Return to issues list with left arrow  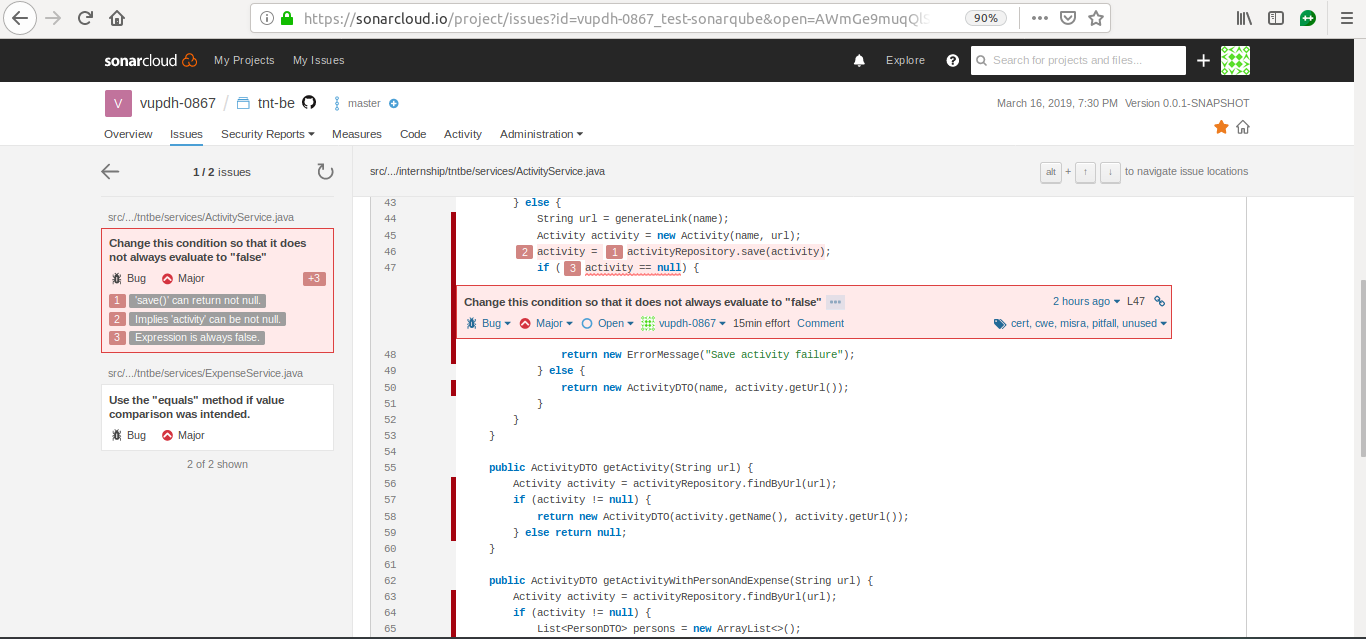[110, 172]
